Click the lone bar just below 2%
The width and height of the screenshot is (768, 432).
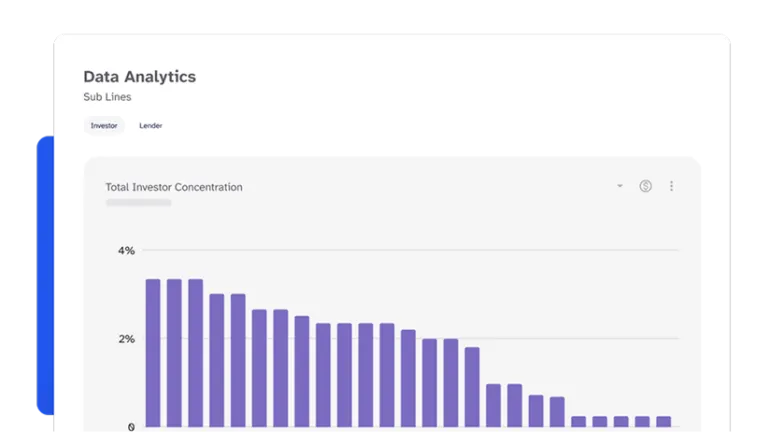point(472,387)
